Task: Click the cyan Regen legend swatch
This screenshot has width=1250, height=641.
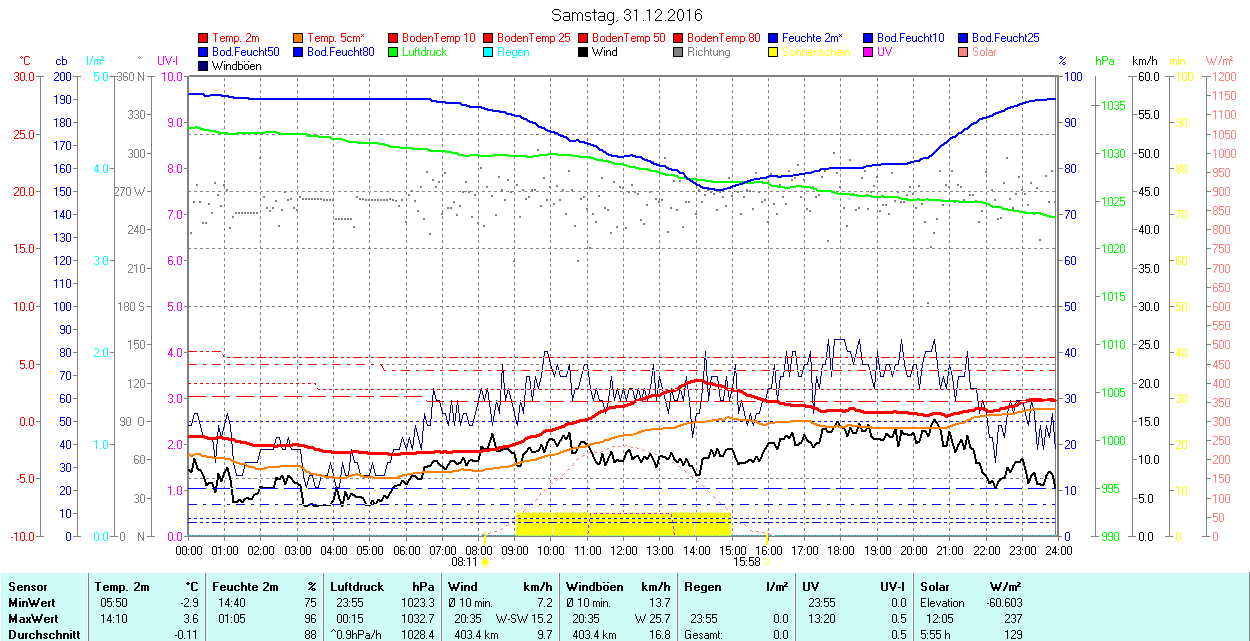Action: click(489, 52)
